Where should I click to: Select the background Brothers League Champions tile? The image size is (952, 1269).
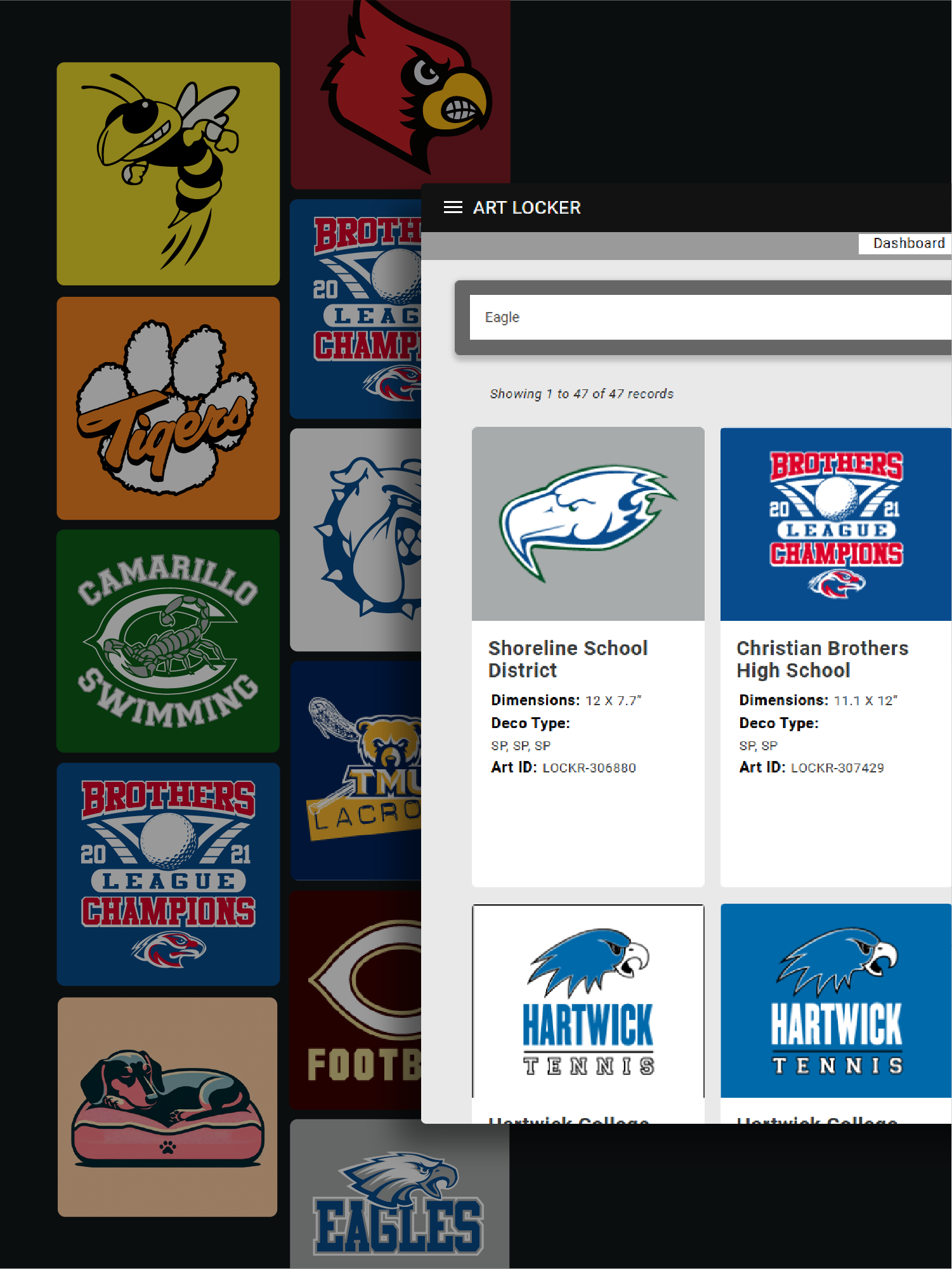(x=168, y=875)
